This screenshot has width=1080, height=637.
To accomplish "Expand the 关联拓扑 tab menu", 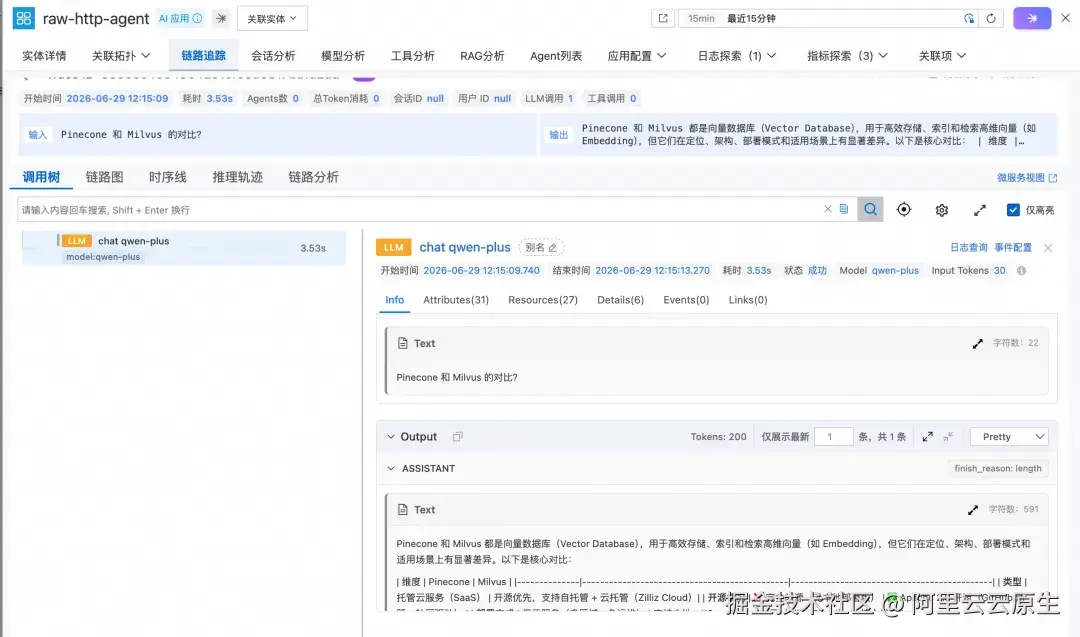I will pyautogui.click(x=121, y=56).
